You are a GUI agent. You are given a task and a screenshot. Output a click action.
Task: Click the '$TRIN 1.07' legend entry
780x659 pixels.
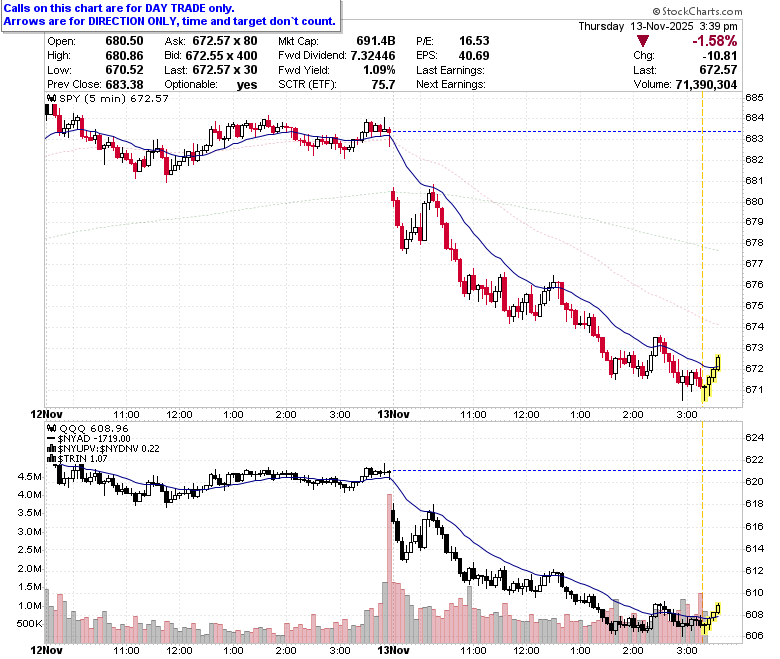(82, 459)
